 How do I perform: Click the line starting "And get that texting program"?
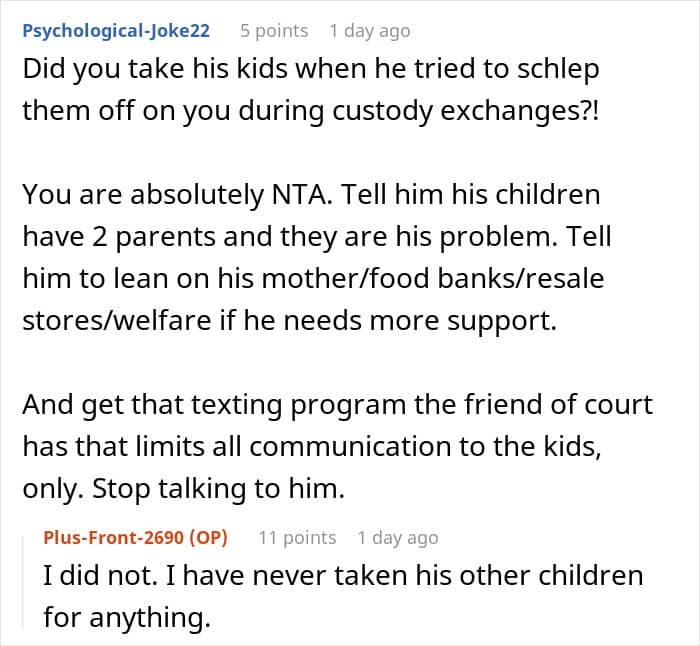coord(338,404)
